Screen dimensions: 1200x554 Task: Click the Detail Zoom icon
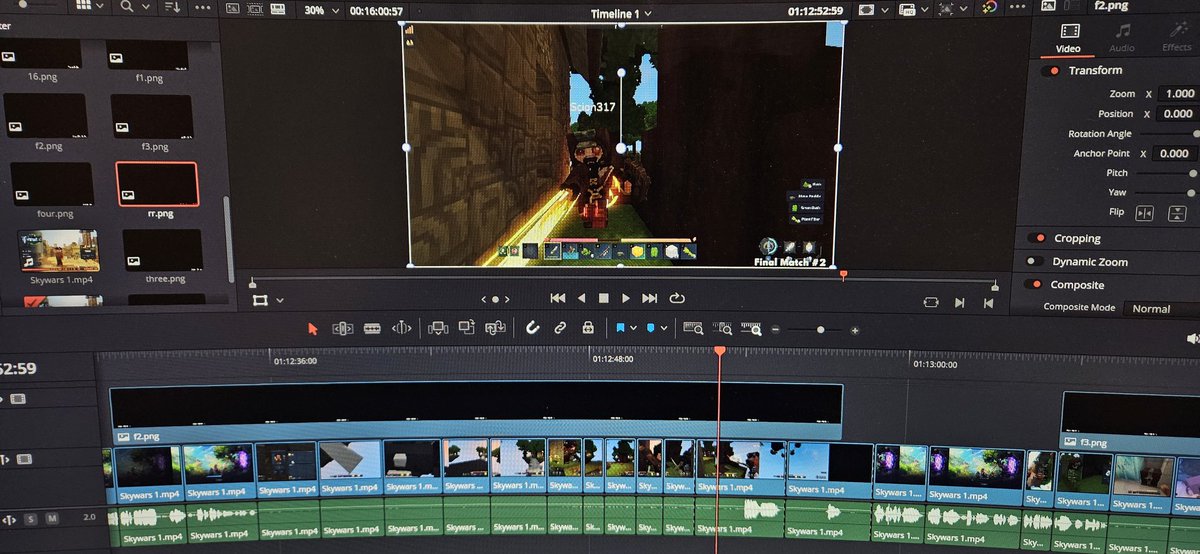[x=723, y=327]
